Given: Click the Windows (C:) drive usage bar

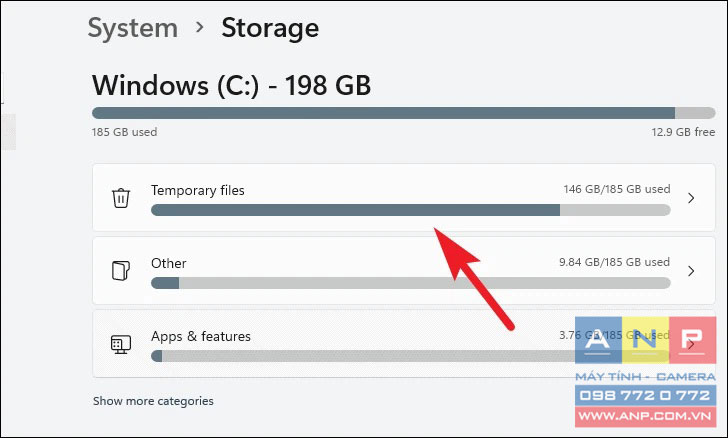Looking at the screenshot, I should (x=403, y=113).
